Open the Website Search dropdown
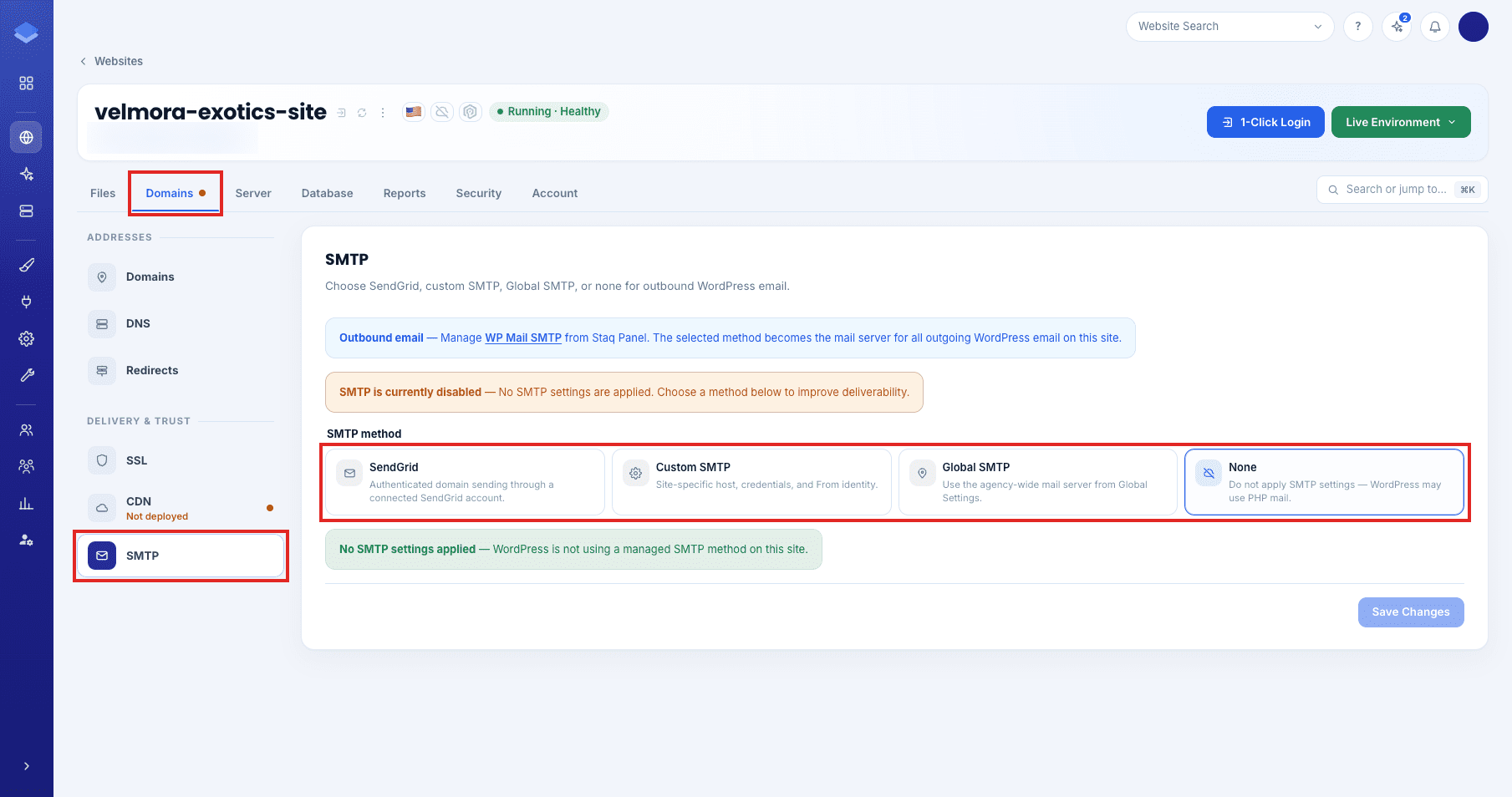The height and width of the screenshot is (797, 1512). (x=1230, y=27)
